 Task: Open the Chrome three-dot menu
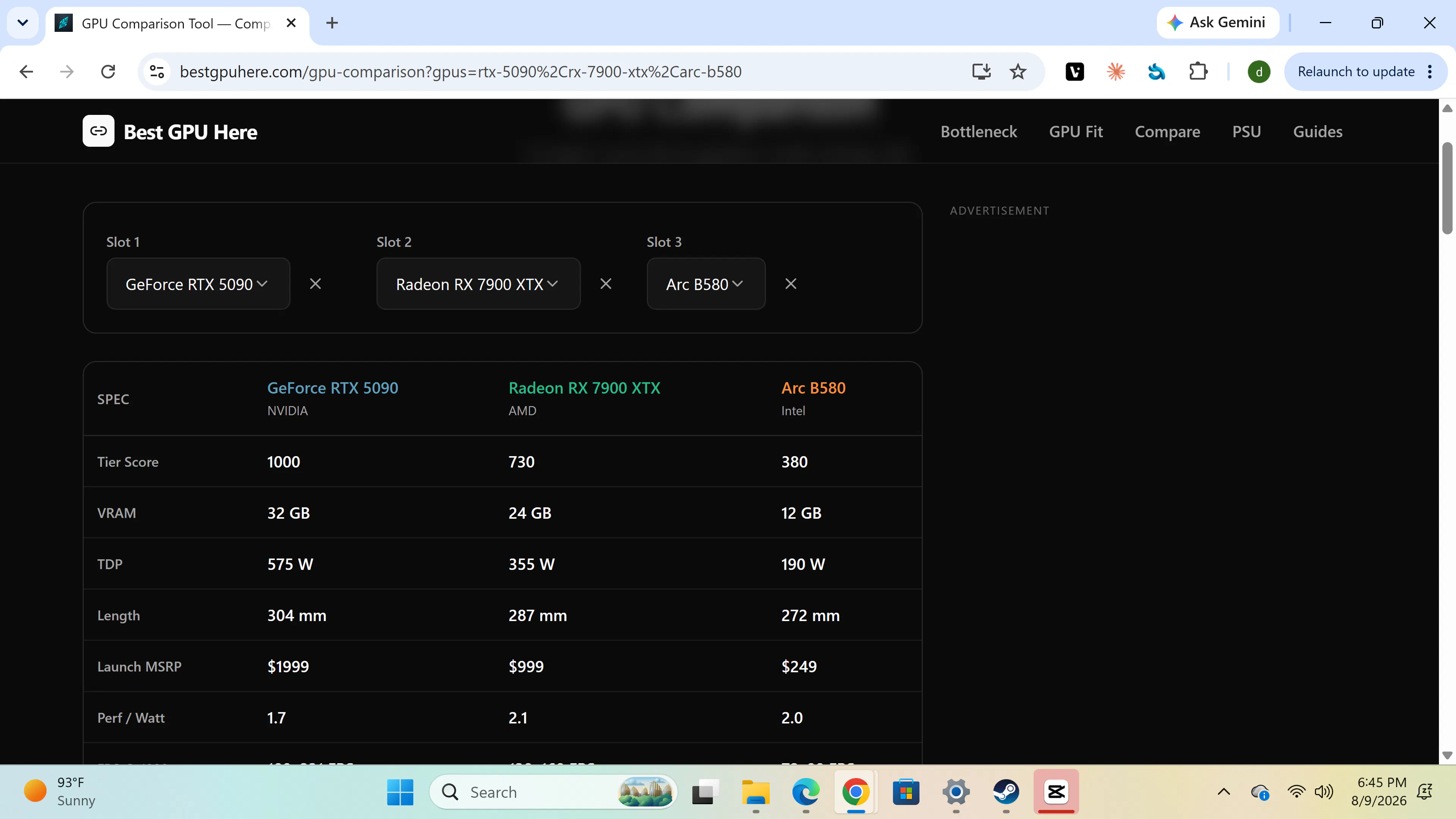click(1430, 72)
